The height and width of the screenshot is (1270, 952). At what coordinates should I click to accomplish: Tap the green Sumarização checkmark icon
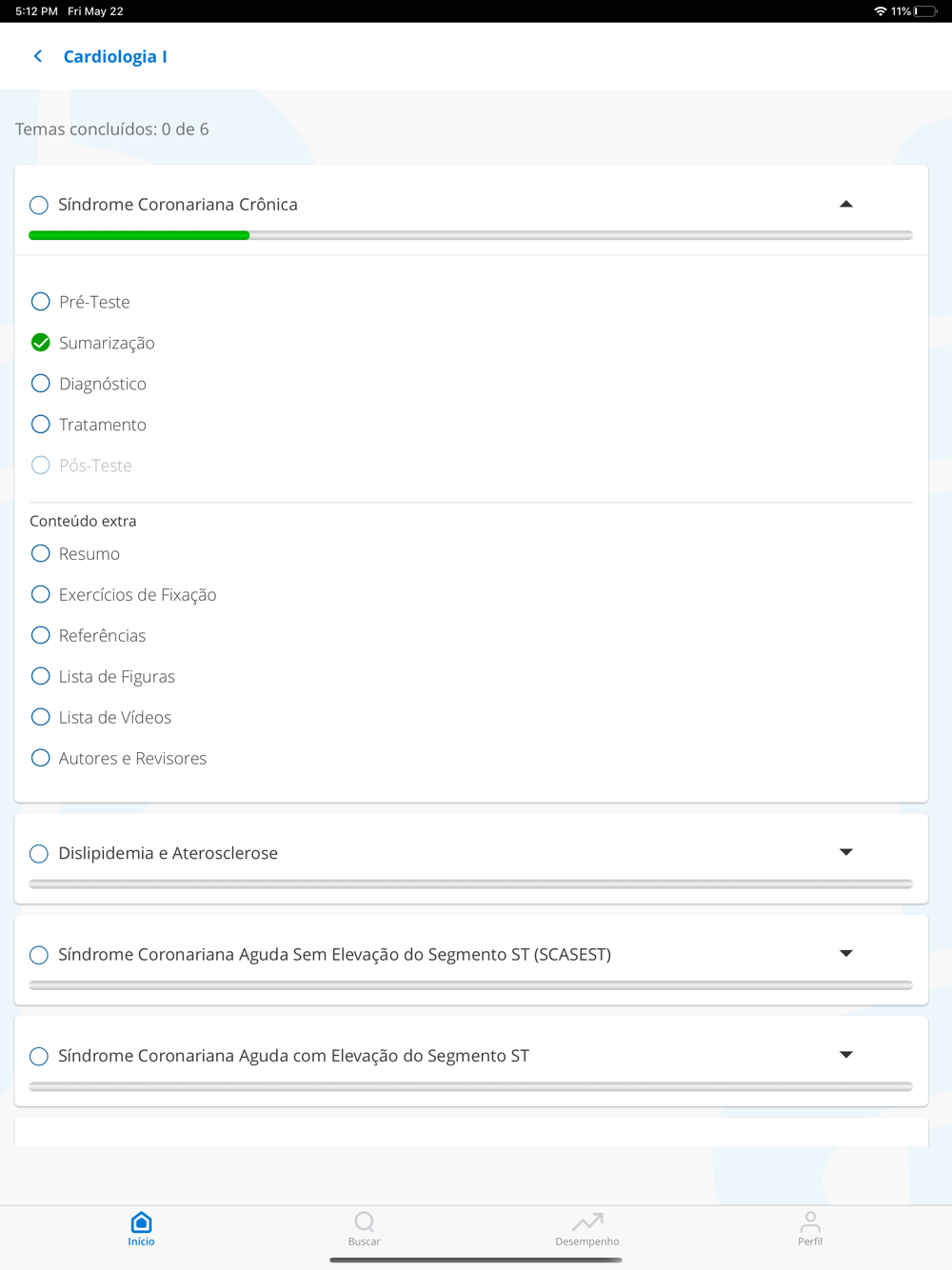(x=40, y=343)
